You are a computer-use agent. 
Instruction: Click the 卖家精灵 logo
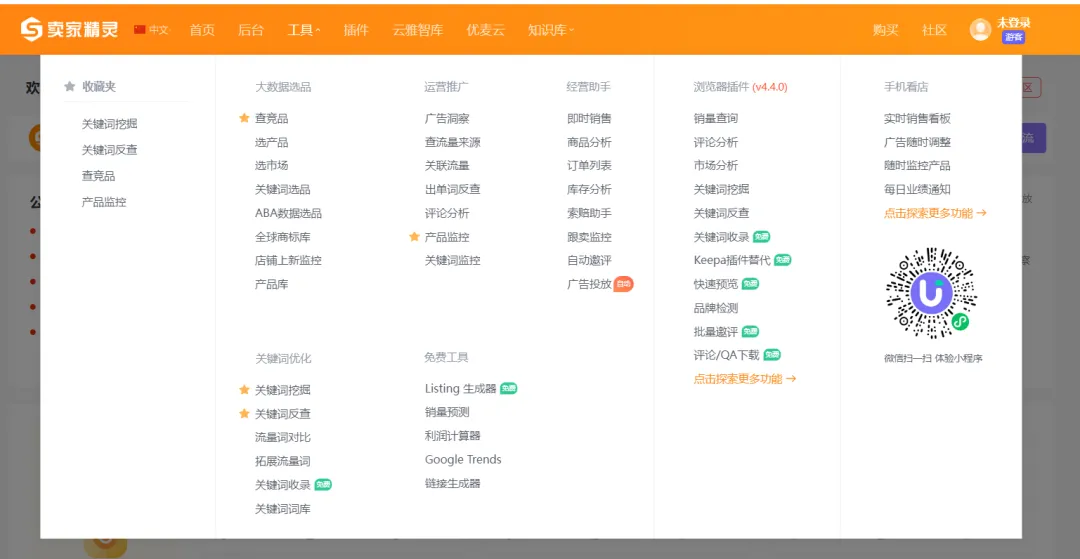coord(69,30)
